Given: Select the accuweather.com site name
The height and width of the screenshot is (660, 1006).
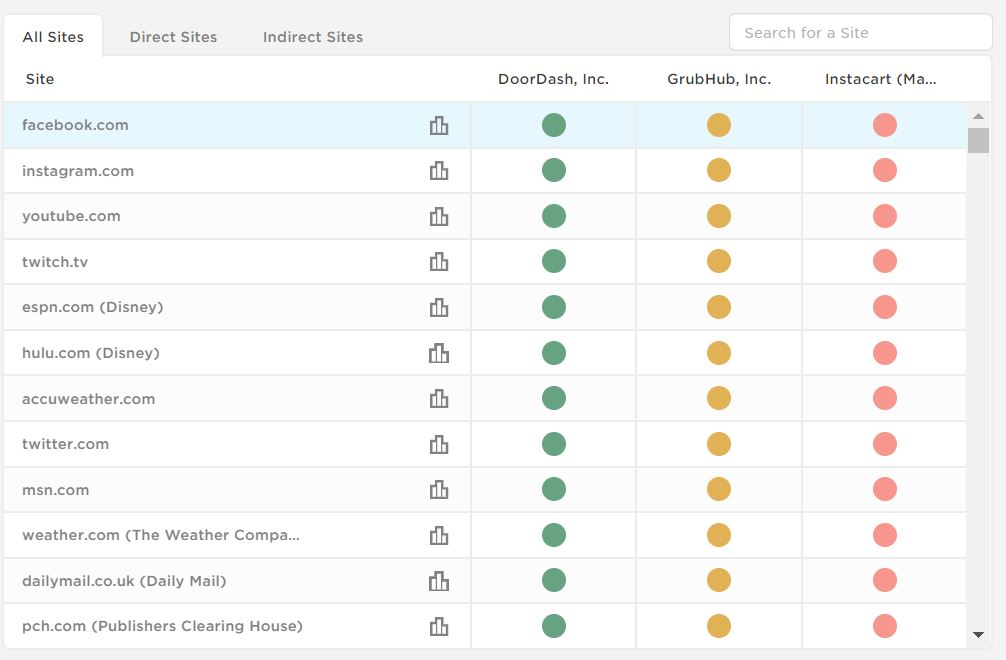Looking at the screenshot, I should tap(89, 399).
